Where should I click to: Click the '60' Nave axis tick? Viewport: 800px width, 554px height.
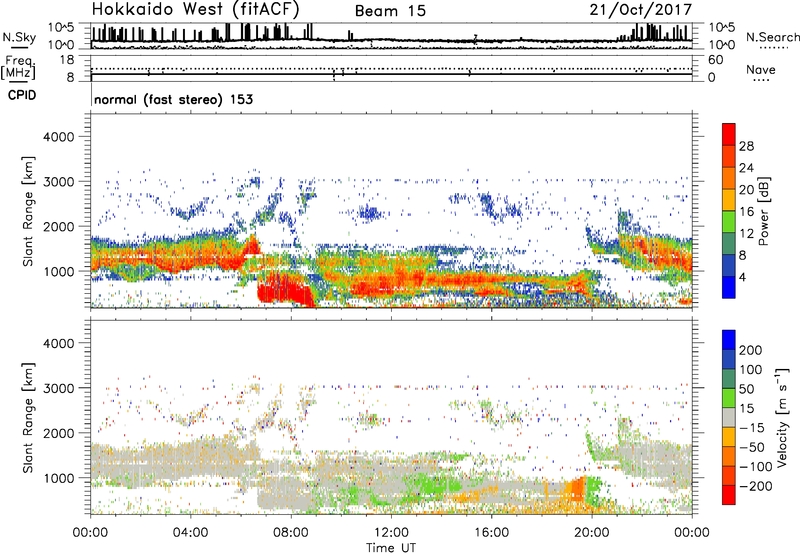(x=715, y=60)
